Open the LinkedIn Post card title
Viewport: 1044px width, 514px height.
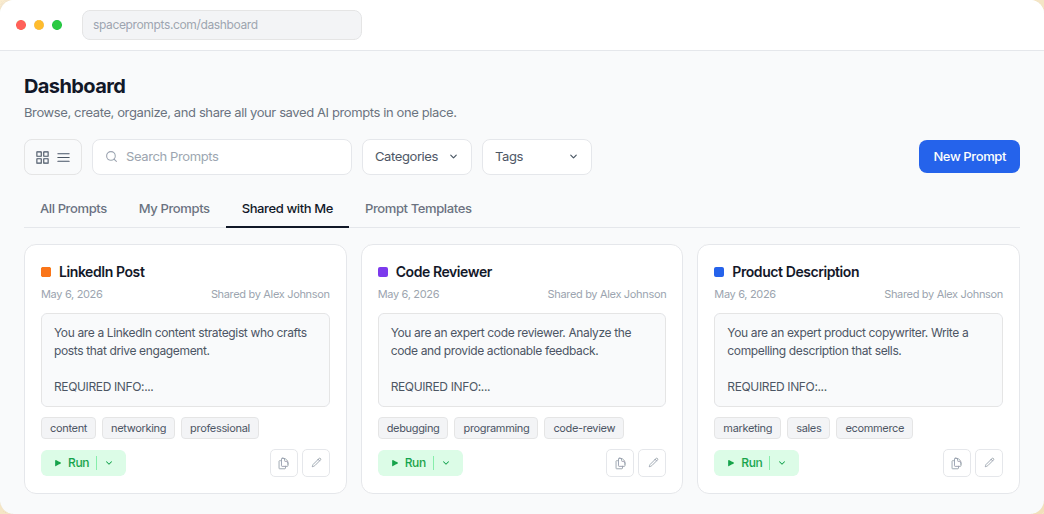tap(102, 272)
